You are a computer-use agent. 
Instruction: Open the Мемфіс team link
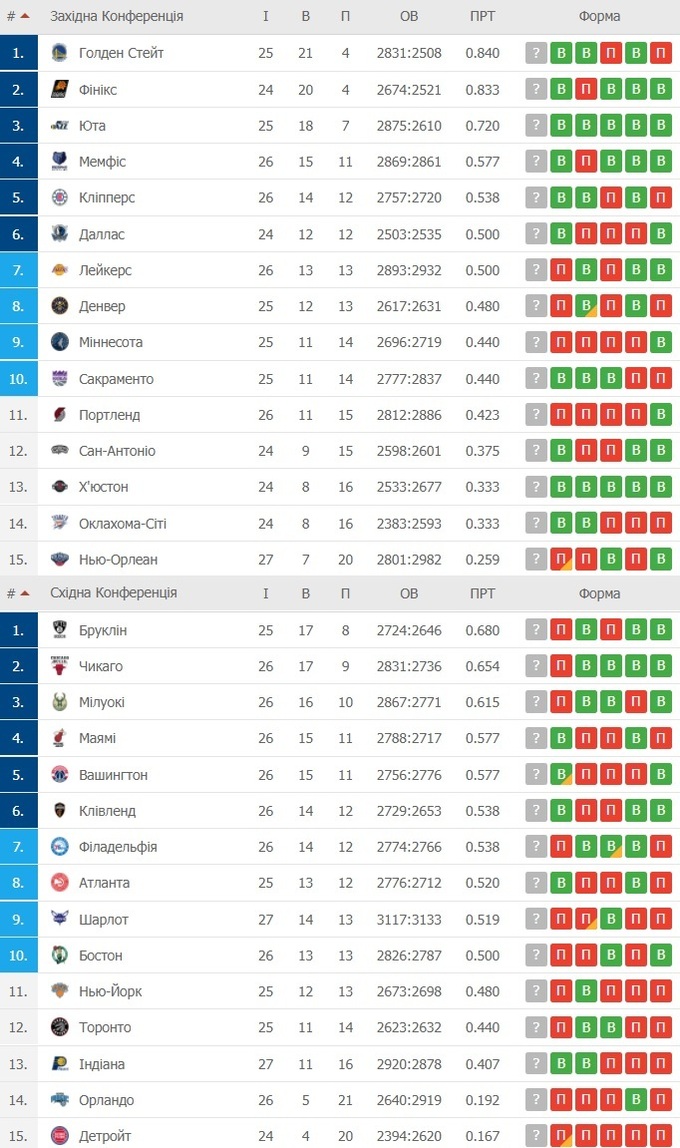pyautogui.click(x=102, y=162)
